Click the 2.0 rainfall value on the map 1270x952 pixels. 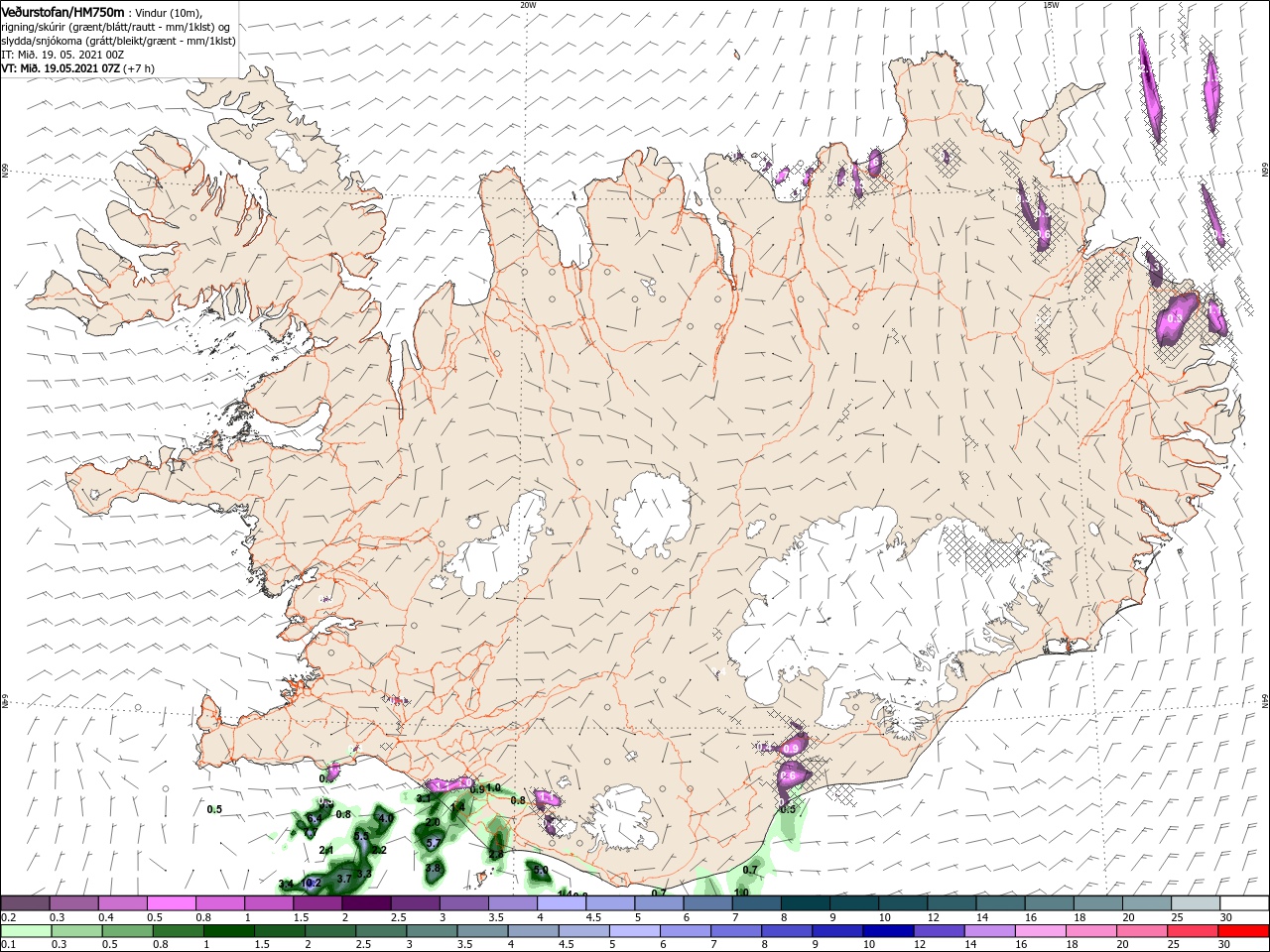[x=433, y=822]
